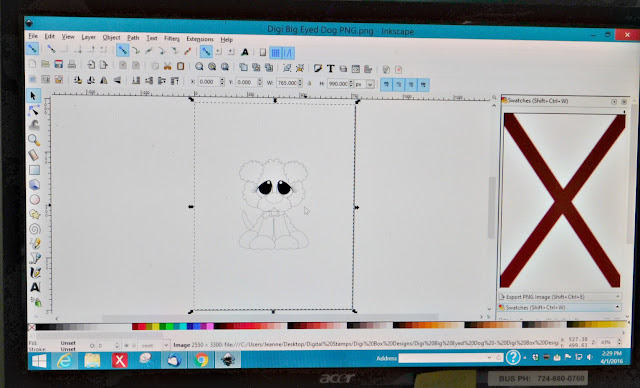This screenshot has width=640, height=388.
Task: Select the Spiral tool
Action: click(35, 229)
